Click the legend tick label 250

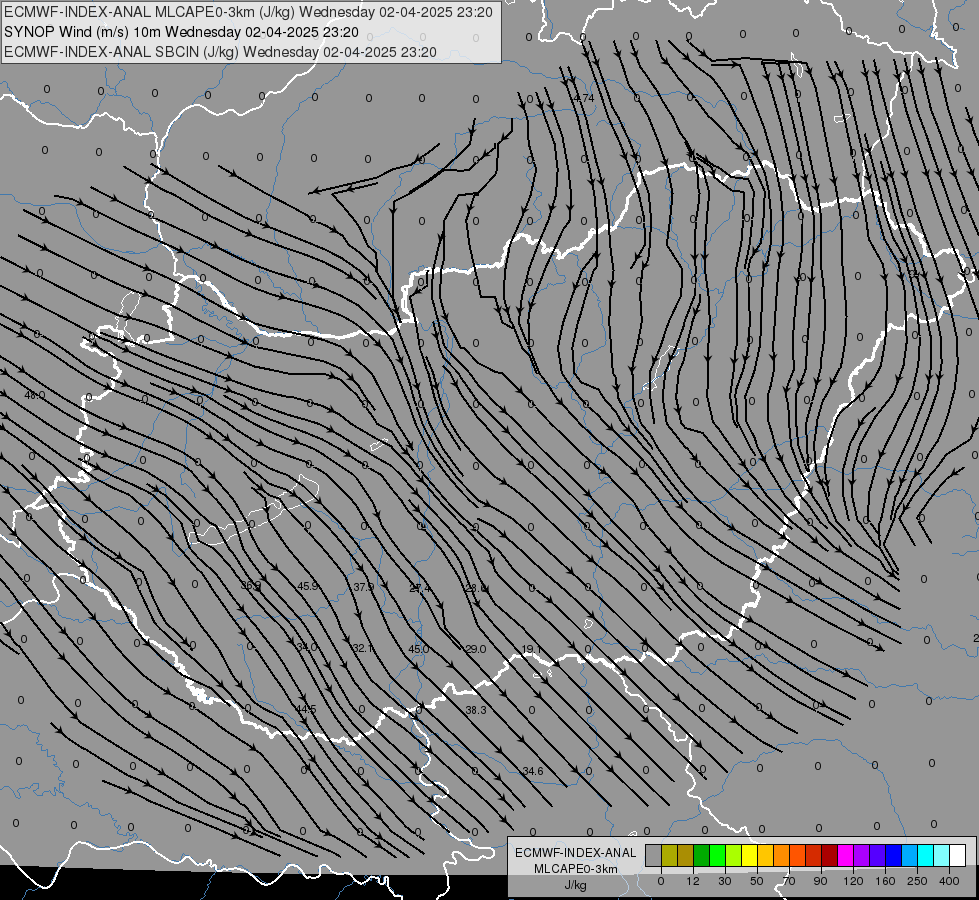[917, 881]
